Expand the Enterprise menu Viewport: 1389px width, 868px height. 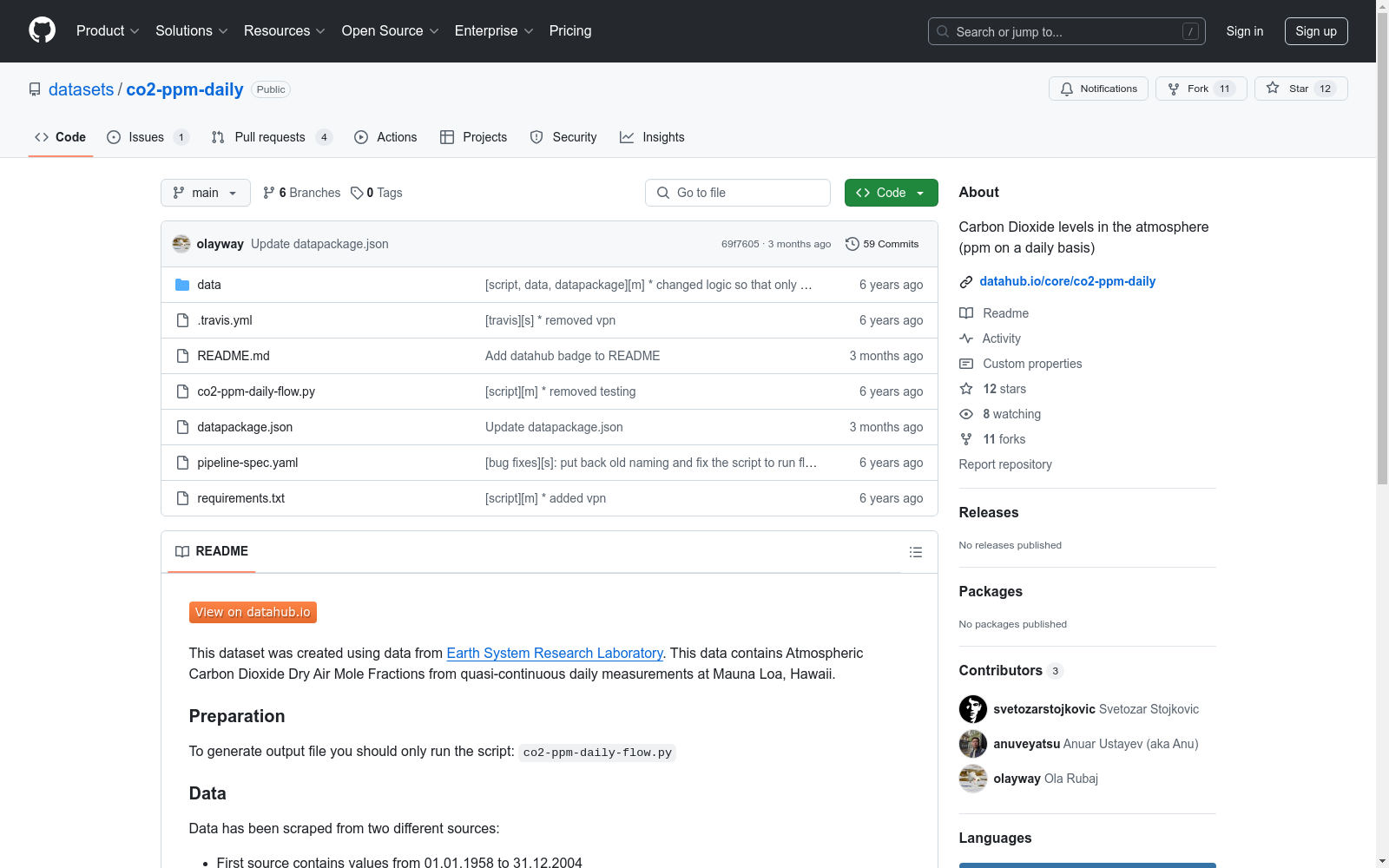tap(494, 30)
